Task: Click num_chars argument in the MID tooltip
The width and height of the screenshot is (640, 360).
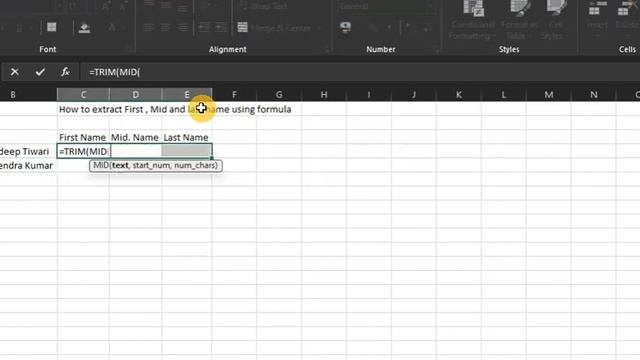Action: [194, 165]
